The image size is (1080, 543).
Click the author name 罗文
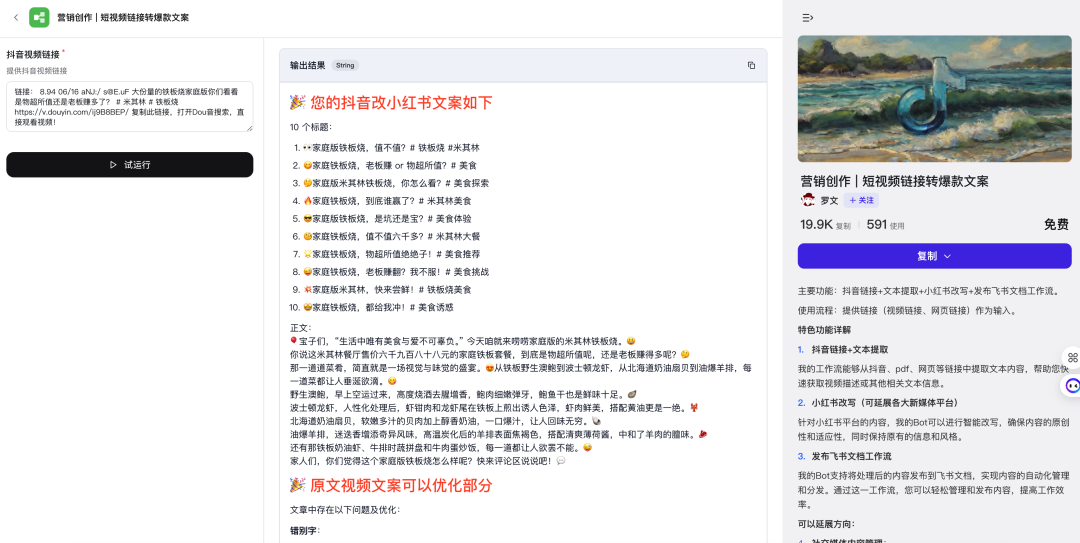pos(829,201)
